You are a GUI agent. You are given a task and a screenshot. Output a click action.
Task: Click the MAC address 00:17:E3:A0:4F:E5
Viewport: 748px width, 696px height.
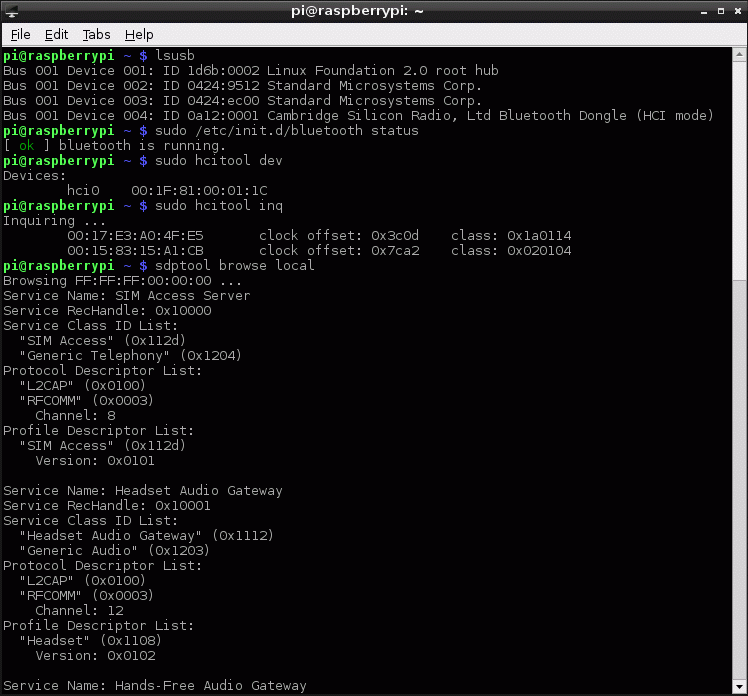135,235
